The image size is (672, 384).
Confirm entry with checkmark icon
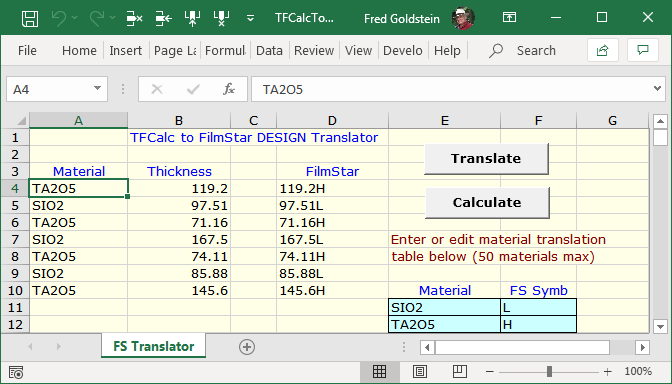pyautogui.click(x=193, y=89)
